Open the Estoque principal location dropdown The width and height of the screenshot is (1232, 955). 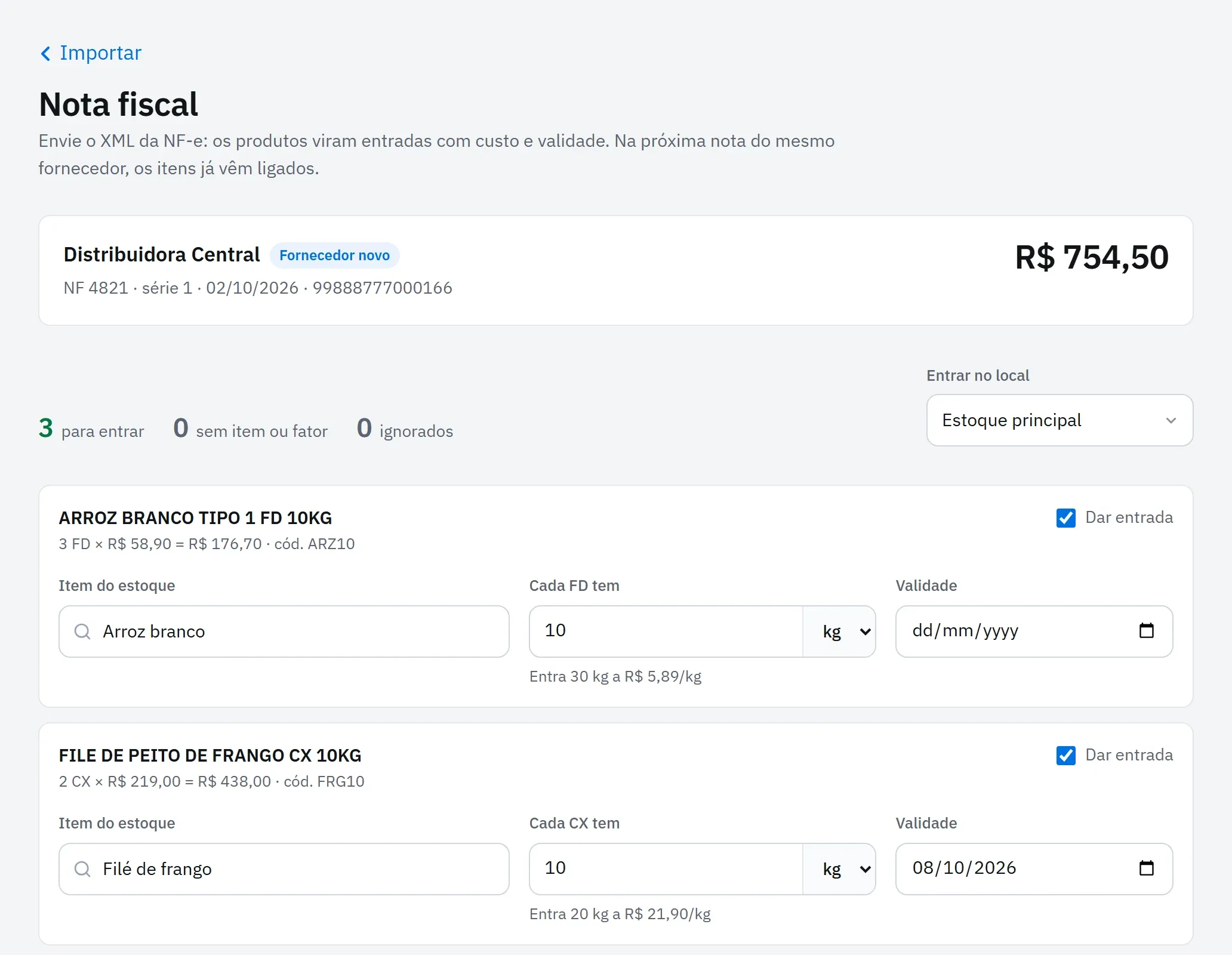(1059, 420)
